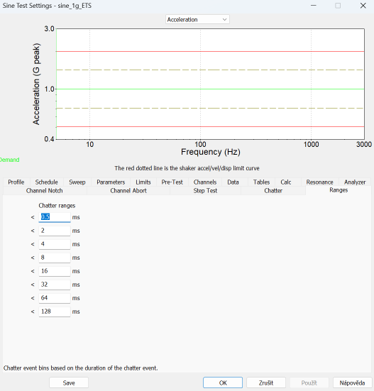
Task: Open the Chatter tab
Action: (273, 191)
